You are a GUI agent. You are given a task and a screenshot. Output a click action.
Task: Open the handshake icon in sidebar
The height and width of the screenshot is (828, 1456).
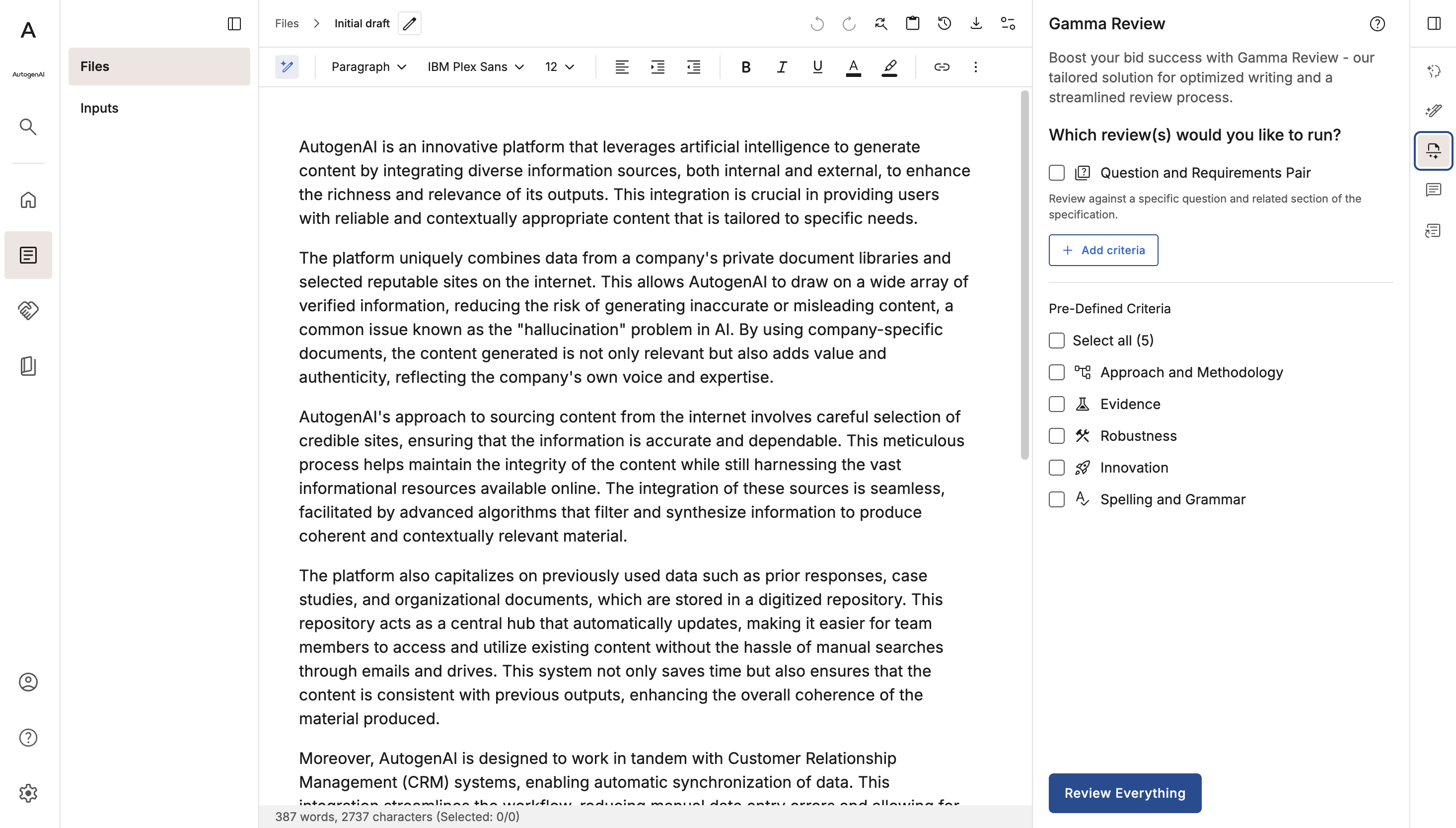(x=28, y=311)
